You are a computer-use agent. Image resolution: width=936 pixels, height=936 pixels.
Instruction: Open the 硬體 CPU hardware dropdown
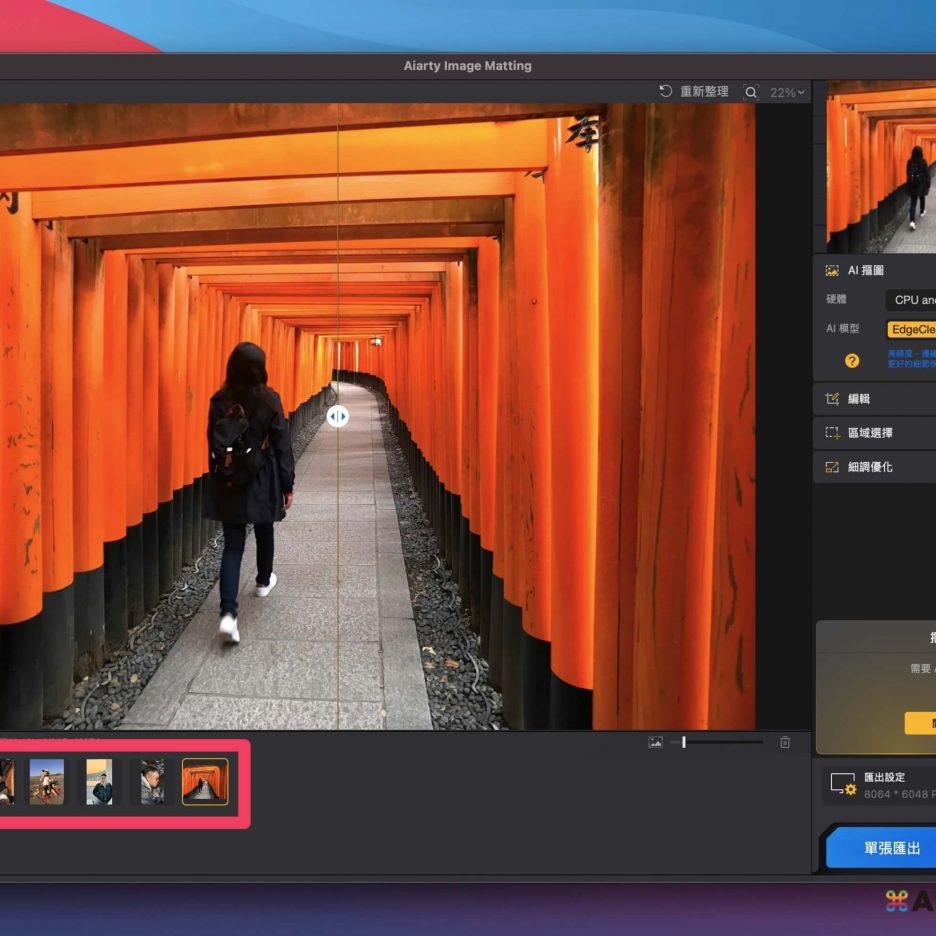tap(910, 300)
